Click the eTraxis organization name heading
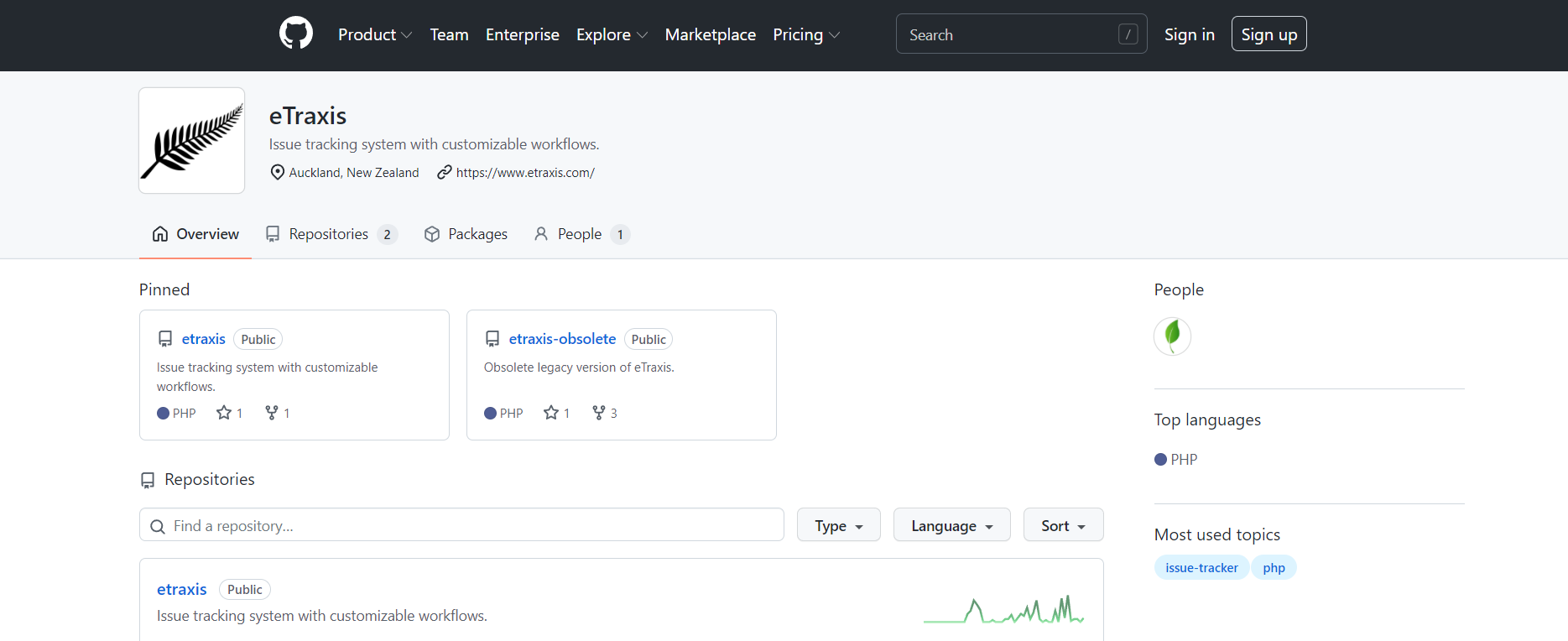Viewport: 1568px width, 641px height. (308, 116)
